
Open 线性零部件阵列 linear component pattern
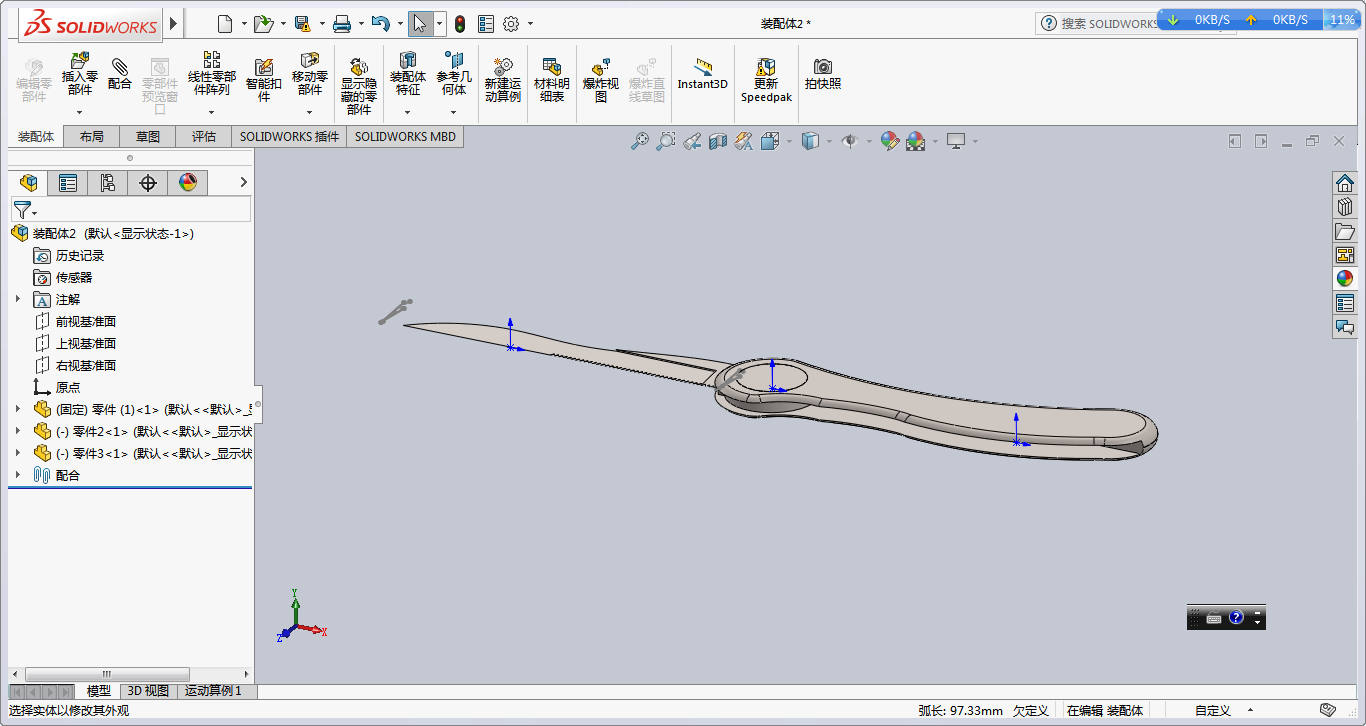(x=212, y=74)
